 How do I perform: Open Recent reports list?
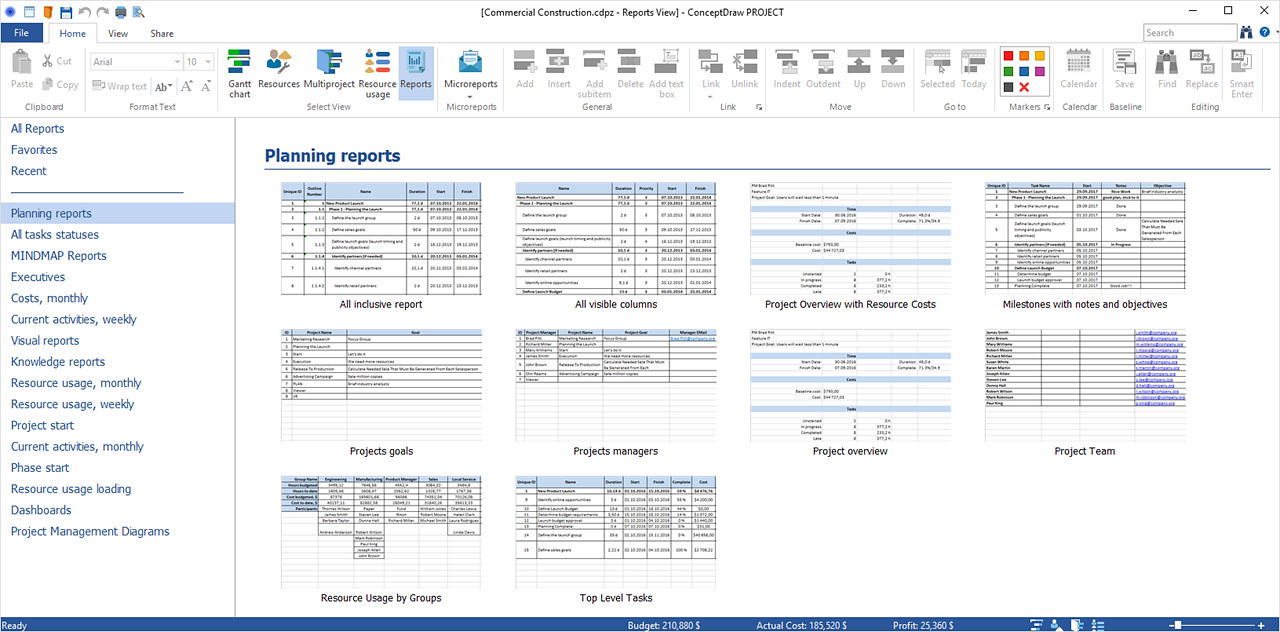point(28,171)
